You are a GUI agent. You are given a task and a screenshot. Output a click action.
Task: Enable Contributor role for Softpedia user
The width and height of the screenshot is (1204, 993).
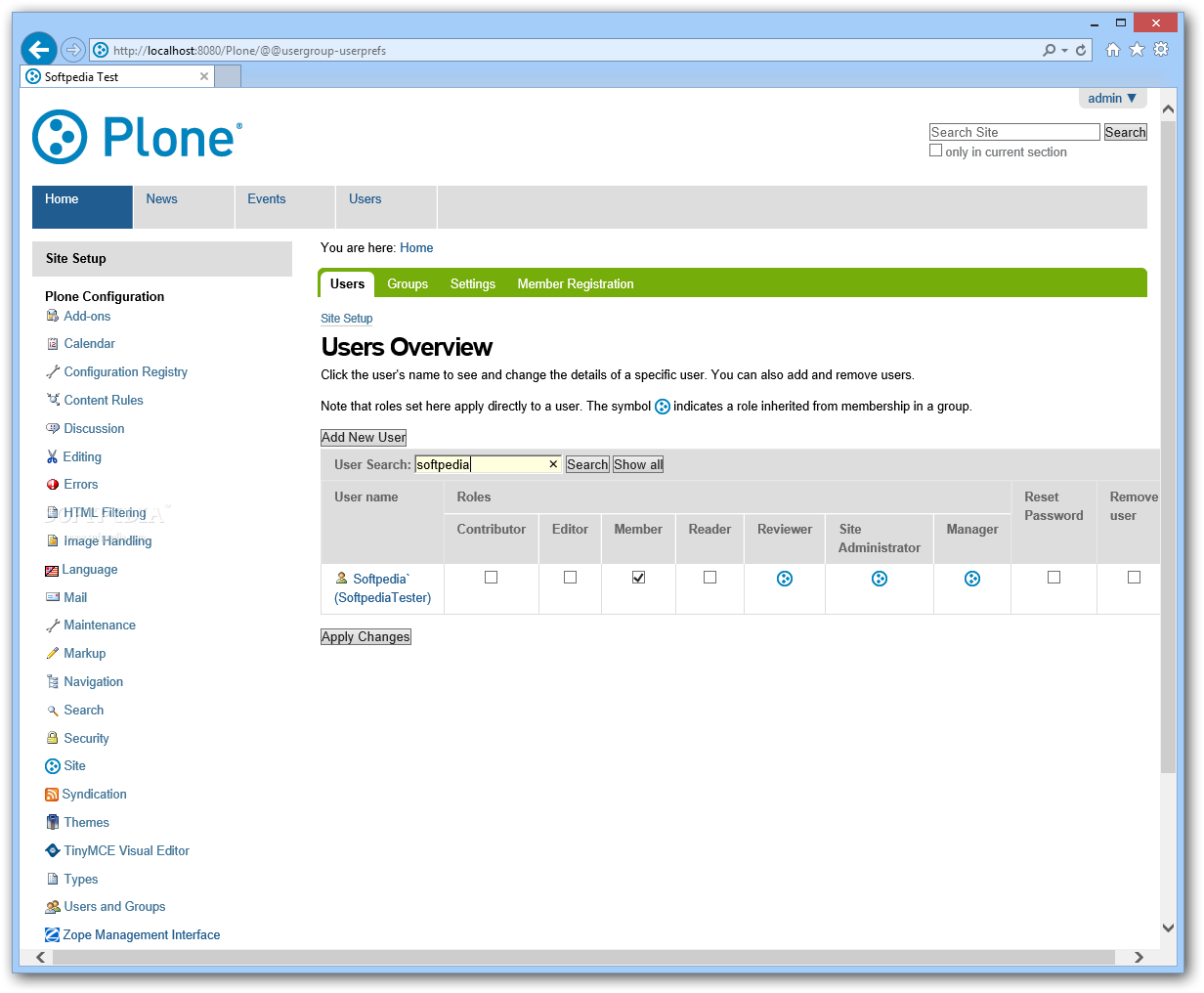point(492,578)
